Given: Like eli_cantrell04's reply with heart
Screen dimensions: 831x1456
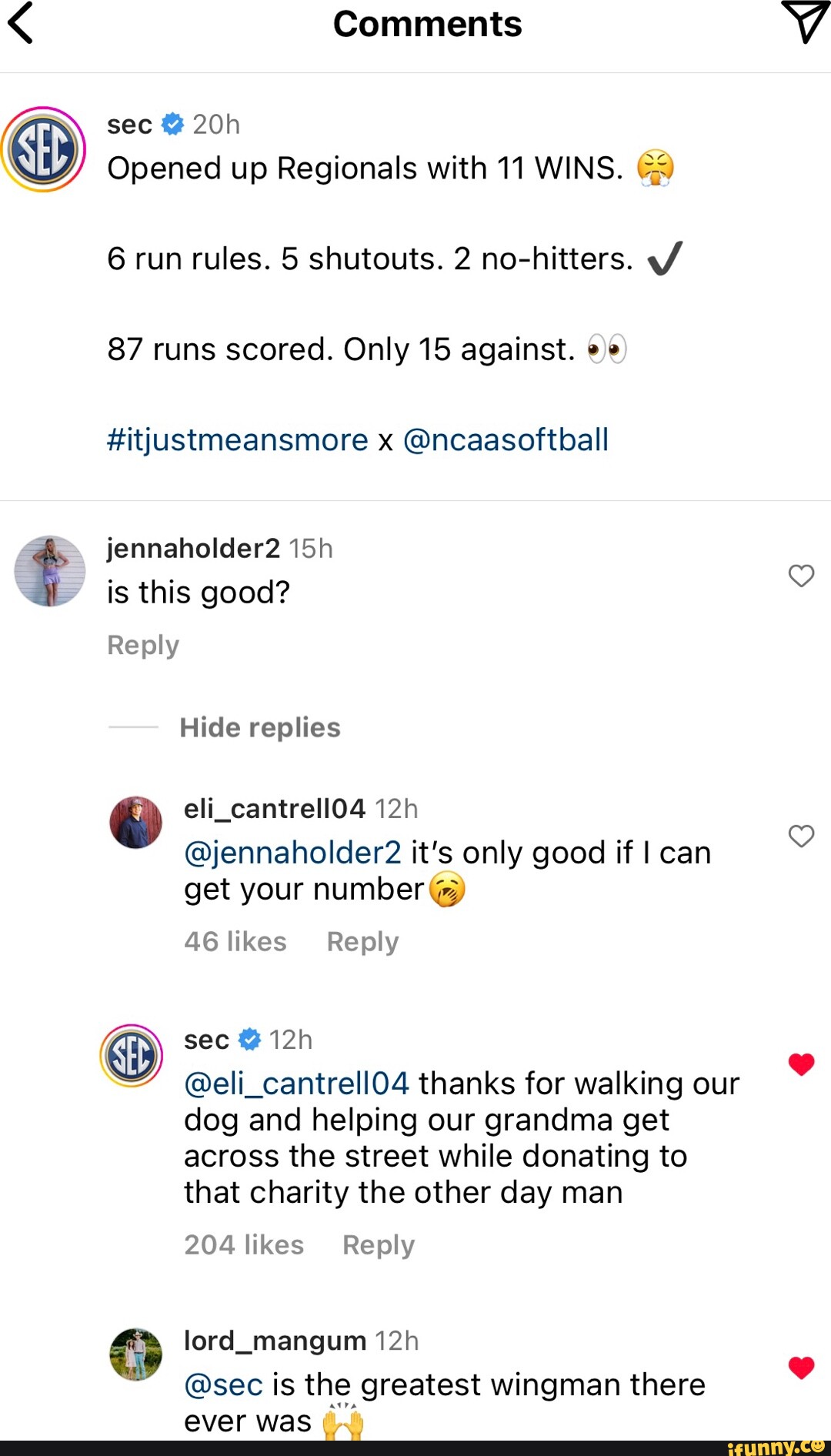Looking at the screenshot, I should (x=801, y=836).
